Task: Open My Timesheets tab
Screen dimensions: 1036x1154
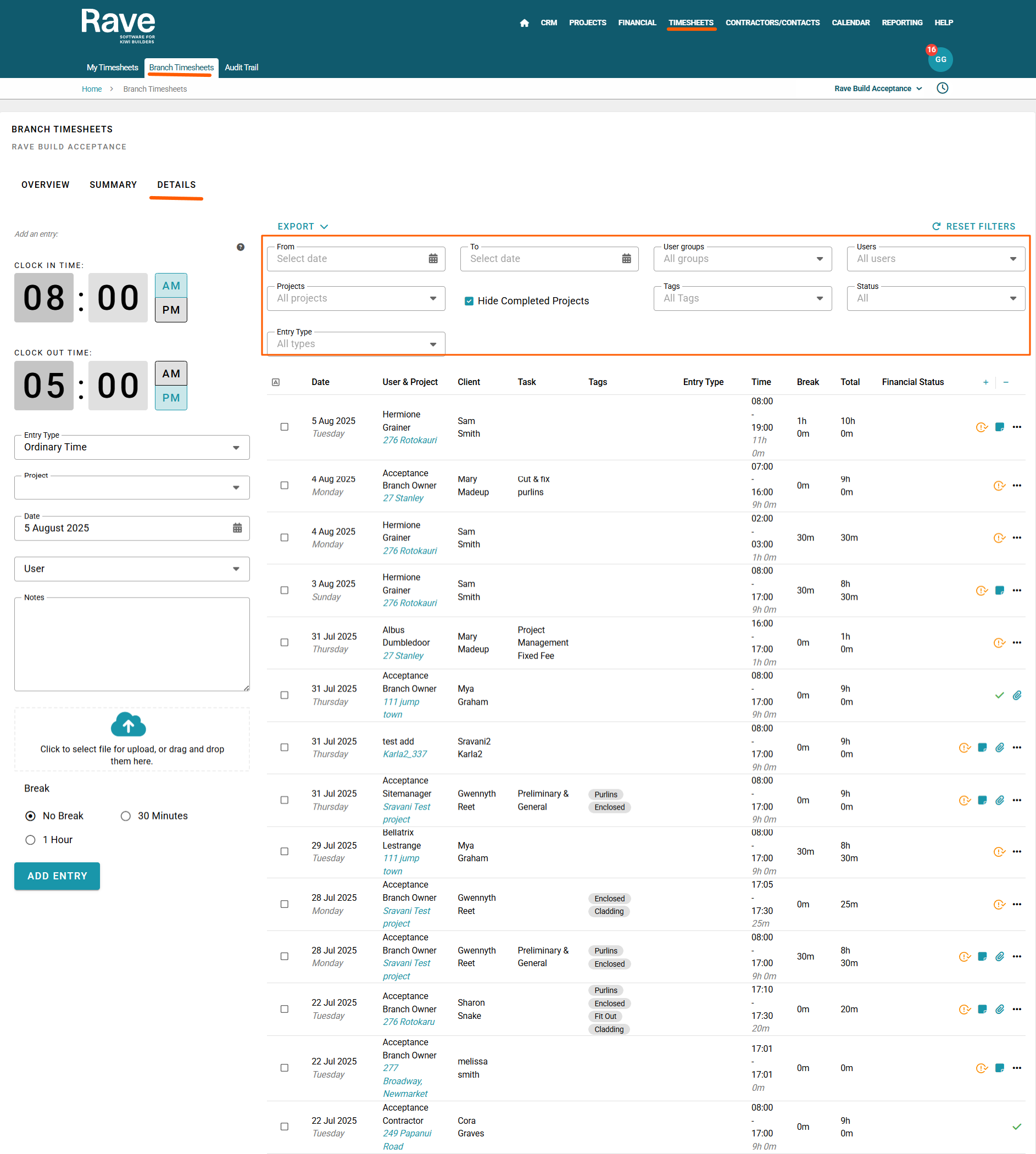Action: pyautogui.click(x=113, y=68)
